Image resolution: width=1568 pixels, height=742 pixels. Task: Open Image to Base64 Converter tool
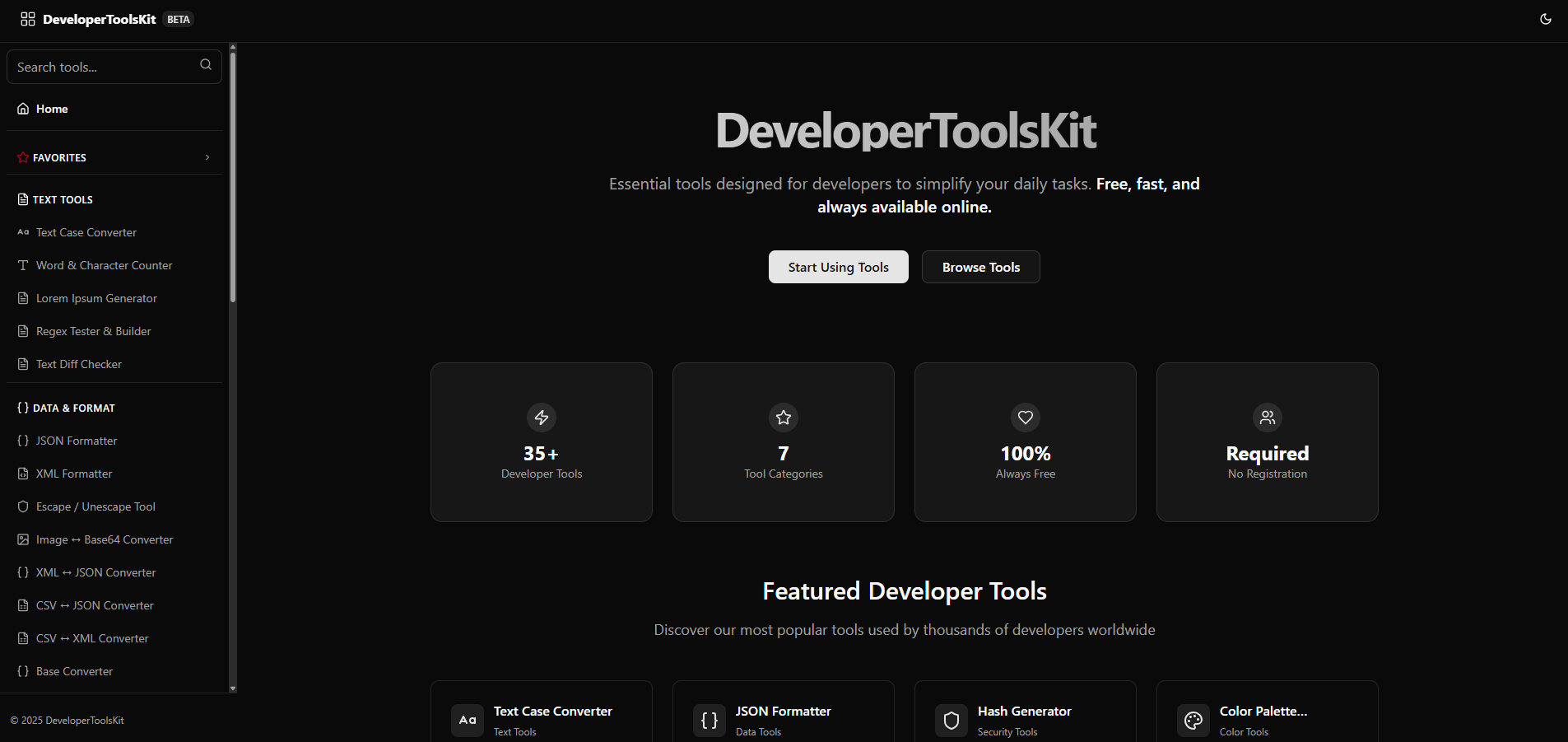[105, 539]
